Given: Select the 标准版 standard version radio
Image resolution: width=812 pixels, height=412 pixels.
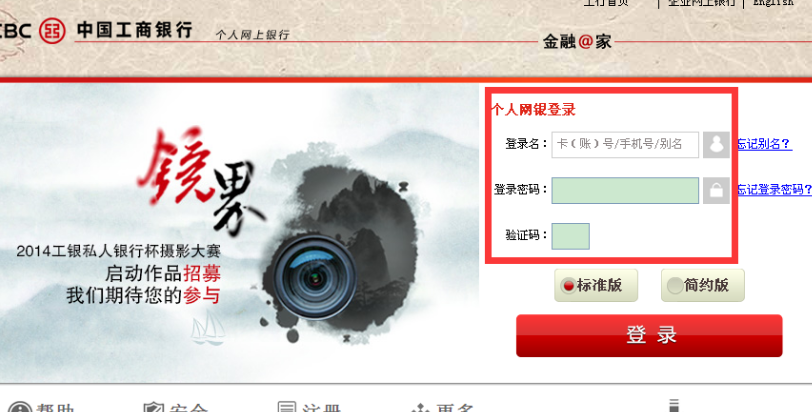Looking at the screenshot, I should click(x=569, y=285).
